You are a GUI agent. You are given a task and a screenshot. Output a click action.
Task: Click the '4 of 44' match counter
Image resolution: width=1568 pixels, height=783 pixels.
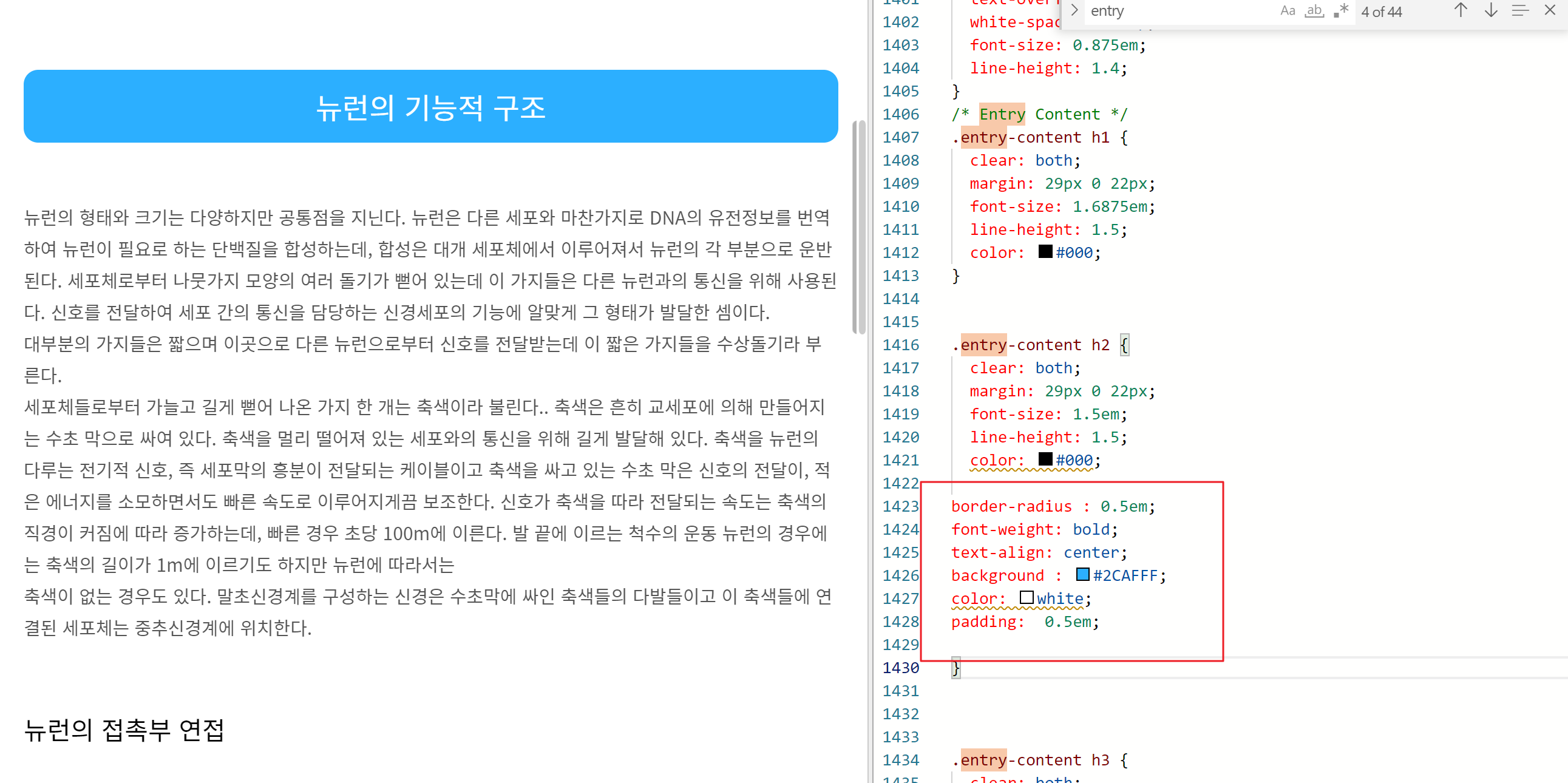click(x=1381, y=12)
